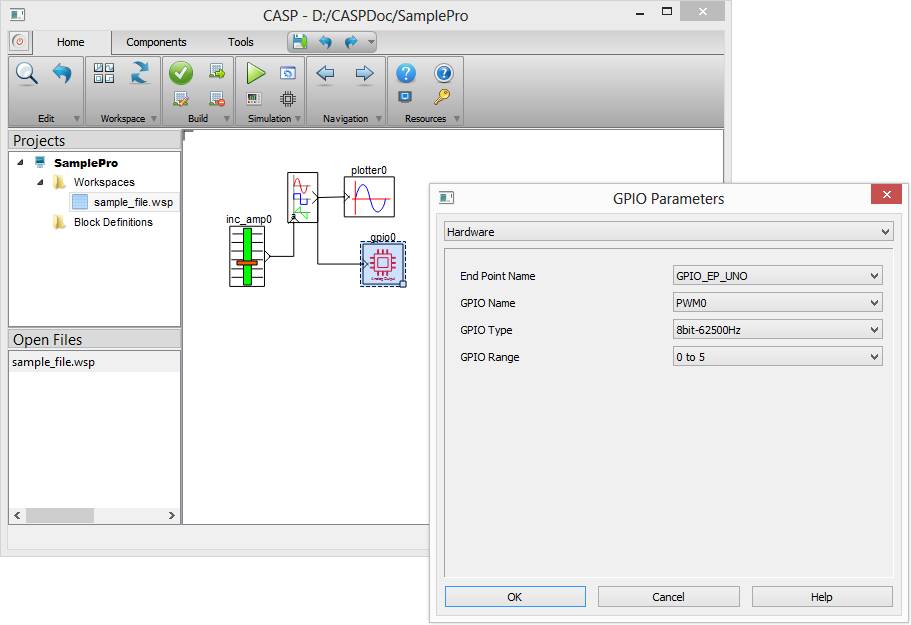Open the GPIO Name dropdown showing PWM0
The height and width of the screenshot is (625, 911).
[x=777, y=303]
